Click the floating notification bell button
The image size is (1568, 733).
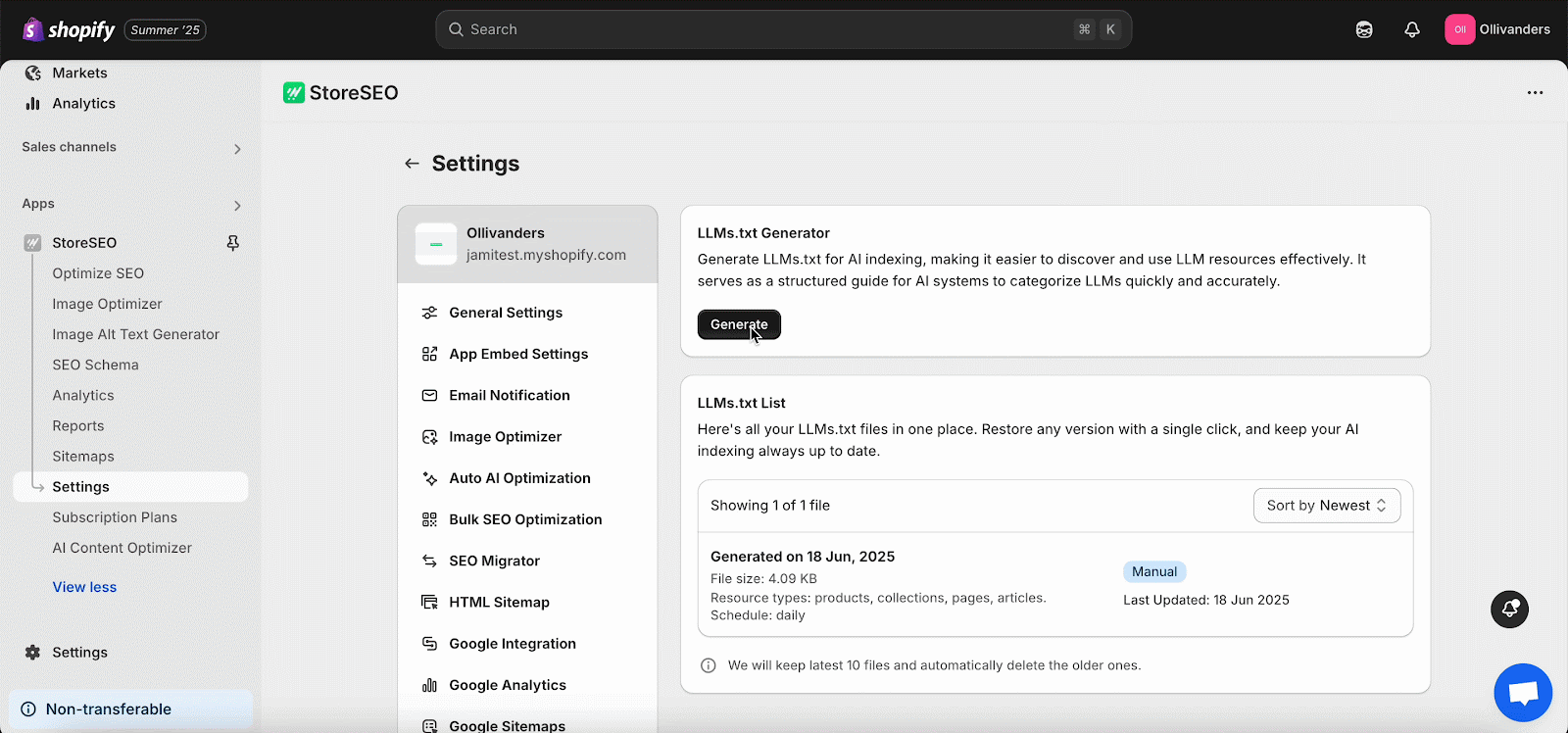[x=1509, y=609]
